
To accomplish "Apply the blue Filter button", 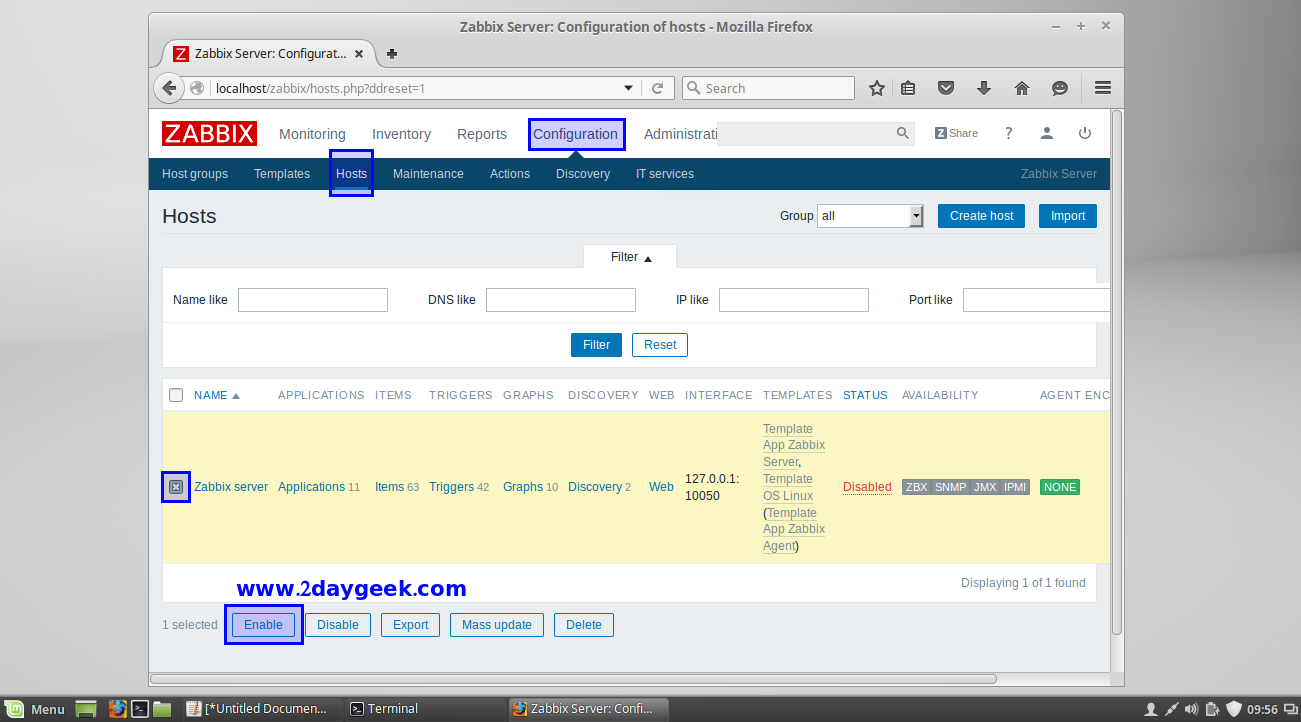I will click(x=596, y=345).
